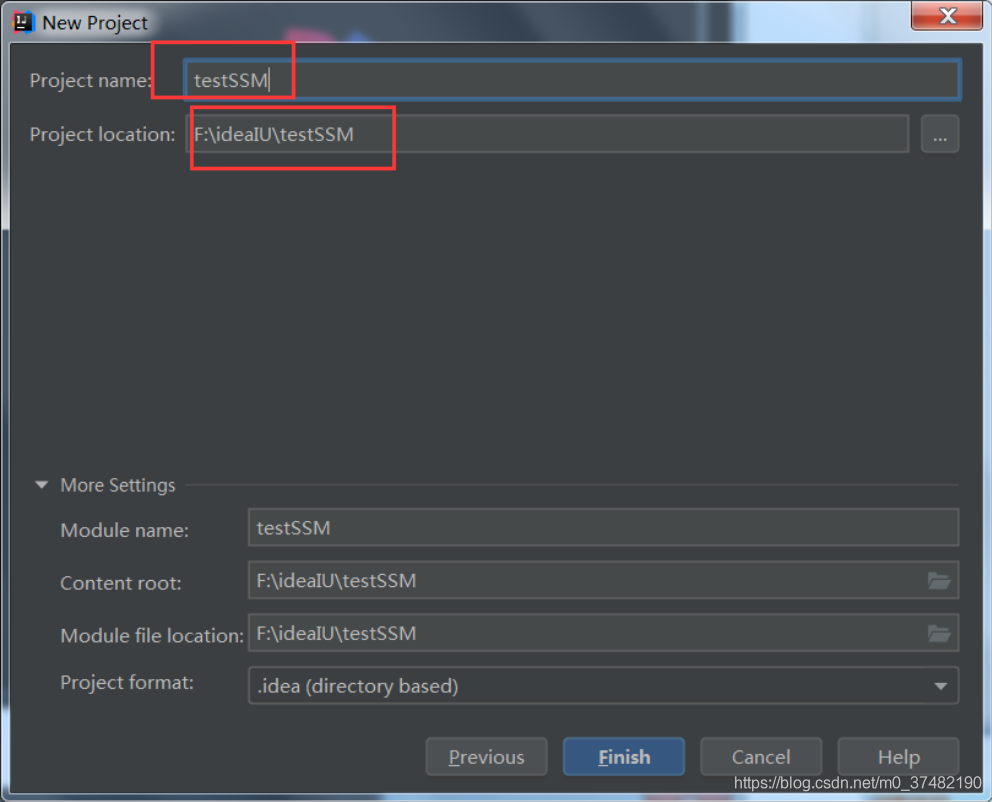The width and height of the screenshot is (992, 802).
Task: Open the Project format dropdown
Action: [604, 686]
